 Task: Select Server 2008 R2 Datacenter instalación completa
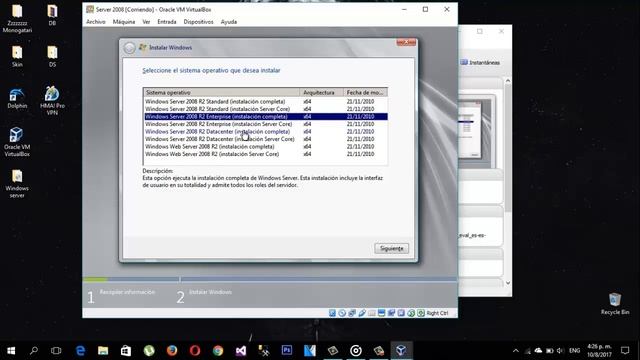coord(266,132)
